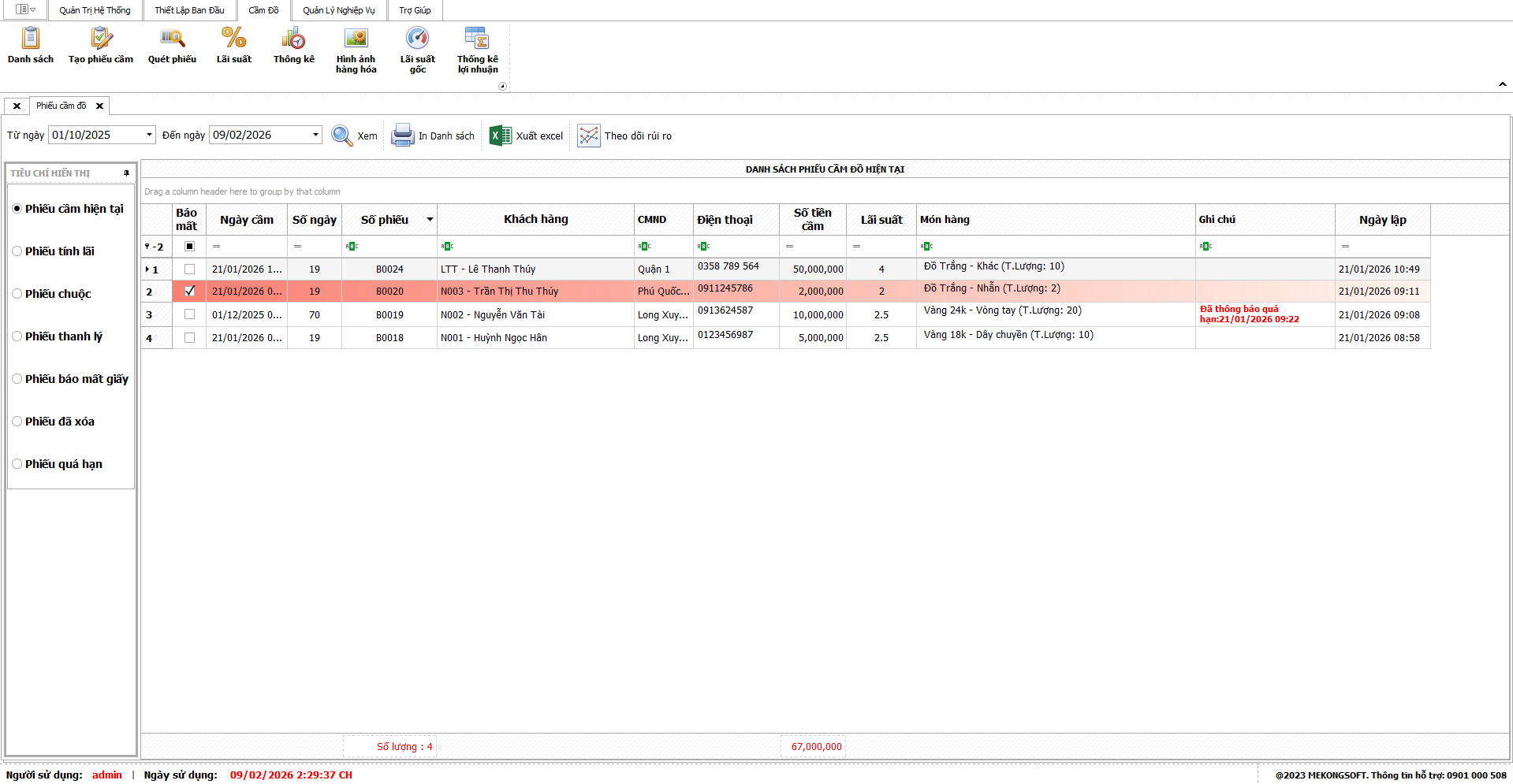Open the Quản Lý Nghiệp Vụ tab
Viewport: 1513px width, 784px height.
[339, 10]
